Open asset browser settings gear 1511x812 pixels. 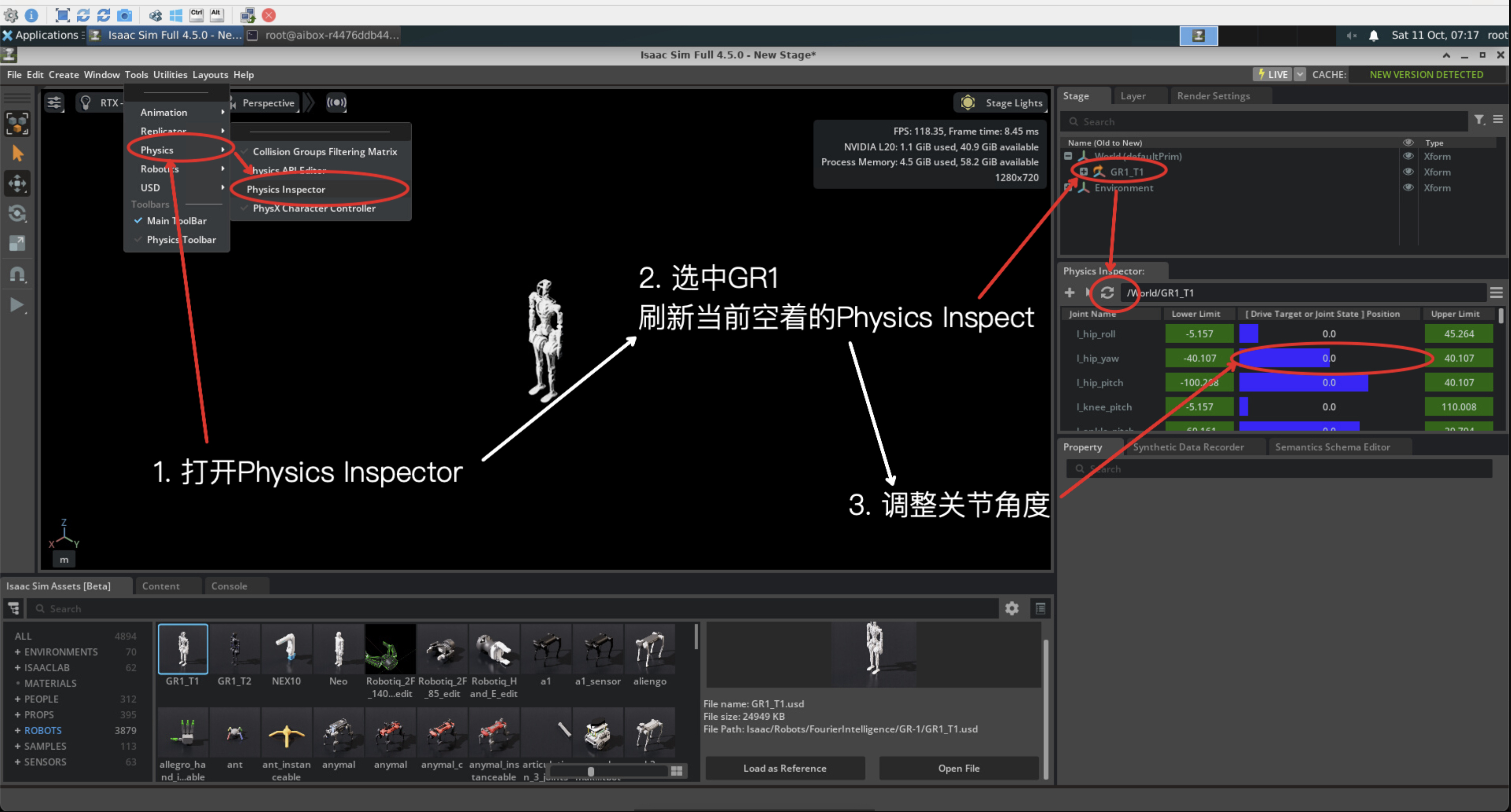click(x=1012, y=609)
